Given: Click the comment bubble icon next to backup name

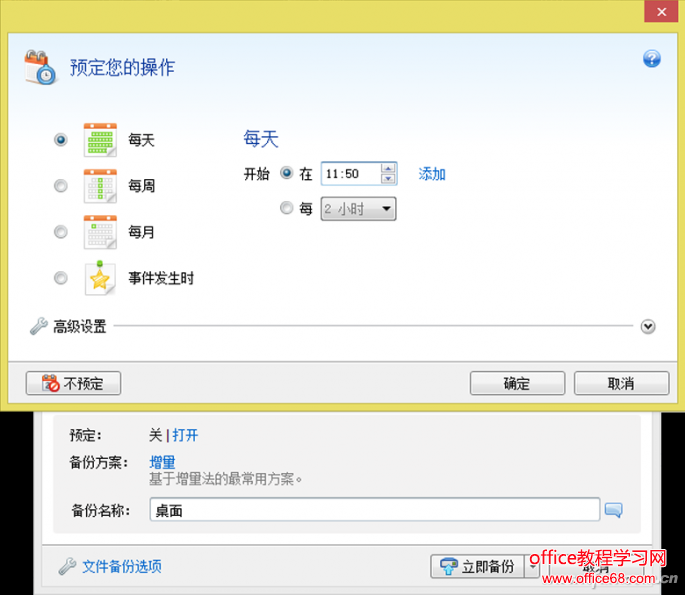Looking at the screenshot, I should point(613,509).
